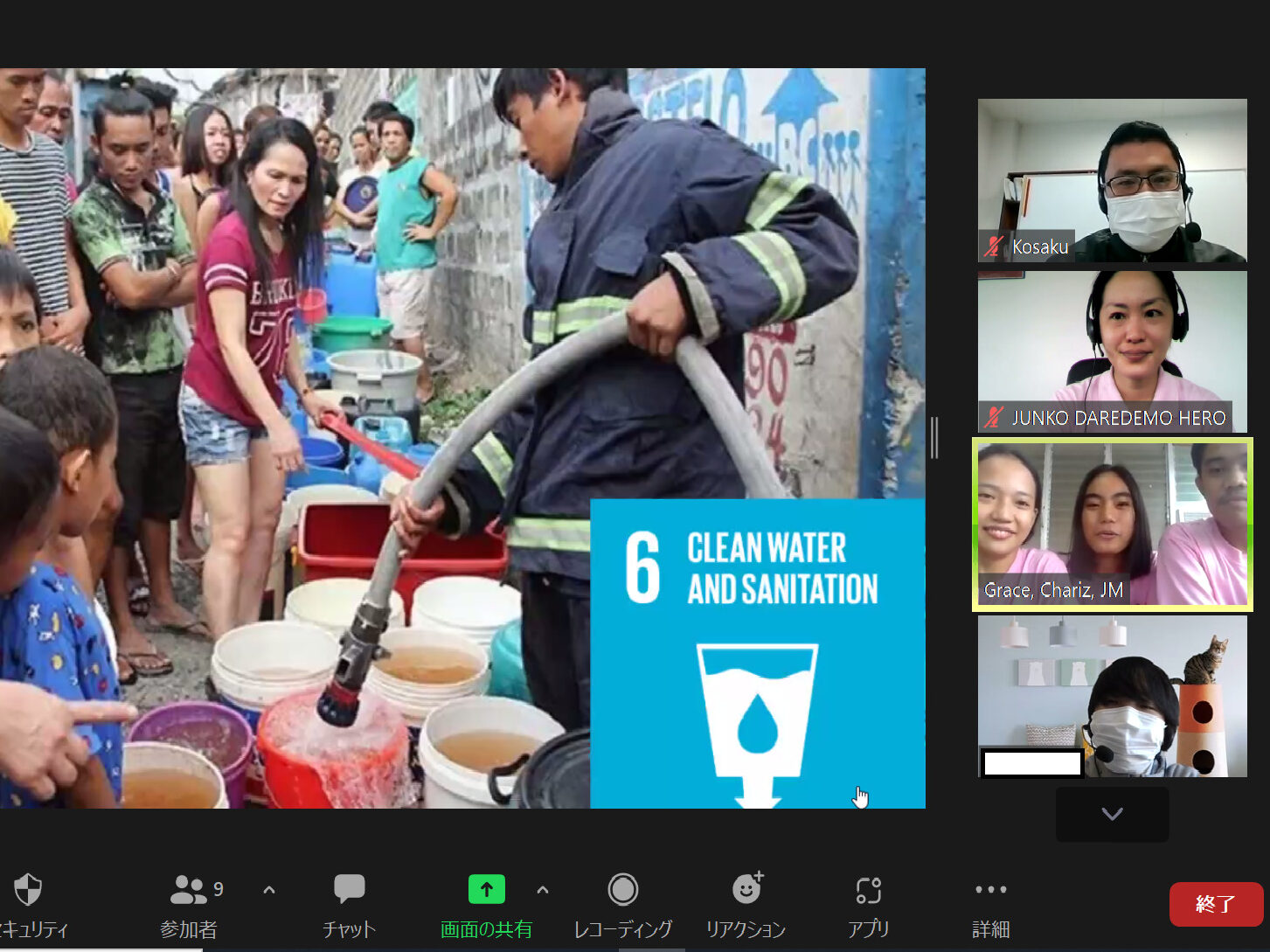Click the 詳細 label
Screen dimensions: 1270x952
[x=991, y=929]
